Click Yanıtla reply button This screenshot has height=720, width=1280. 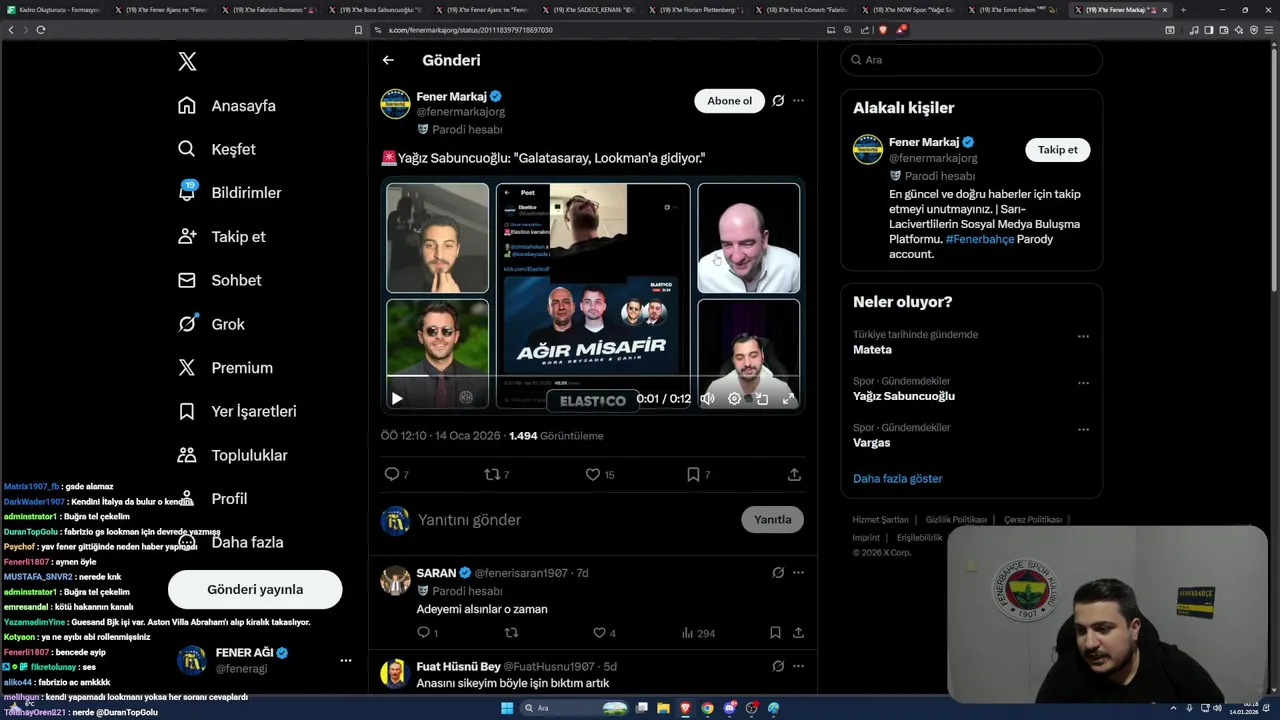coord(772,520)
